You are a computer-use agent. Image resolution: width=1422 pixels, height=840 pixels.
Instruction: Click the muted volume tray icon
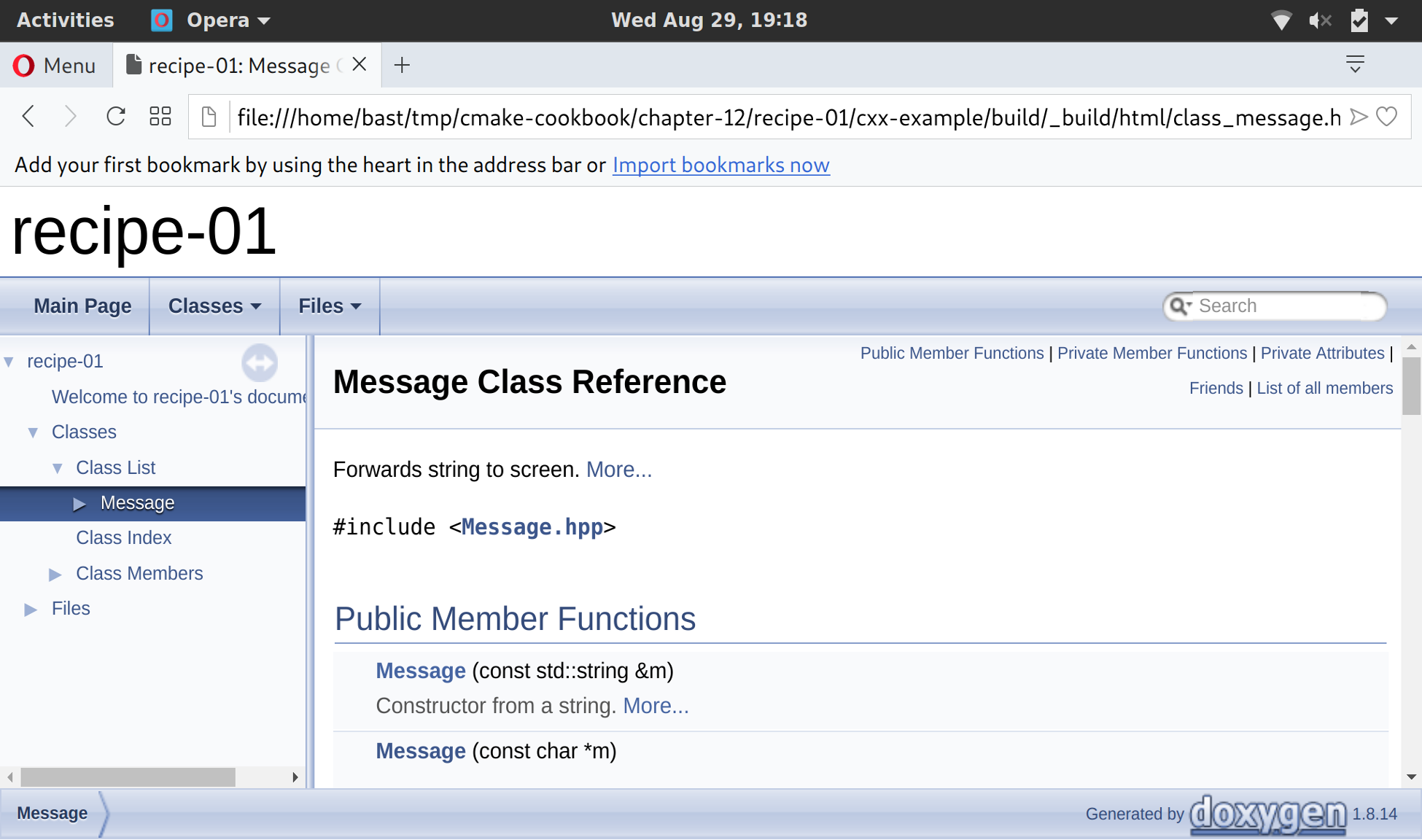pos(1319,20)
